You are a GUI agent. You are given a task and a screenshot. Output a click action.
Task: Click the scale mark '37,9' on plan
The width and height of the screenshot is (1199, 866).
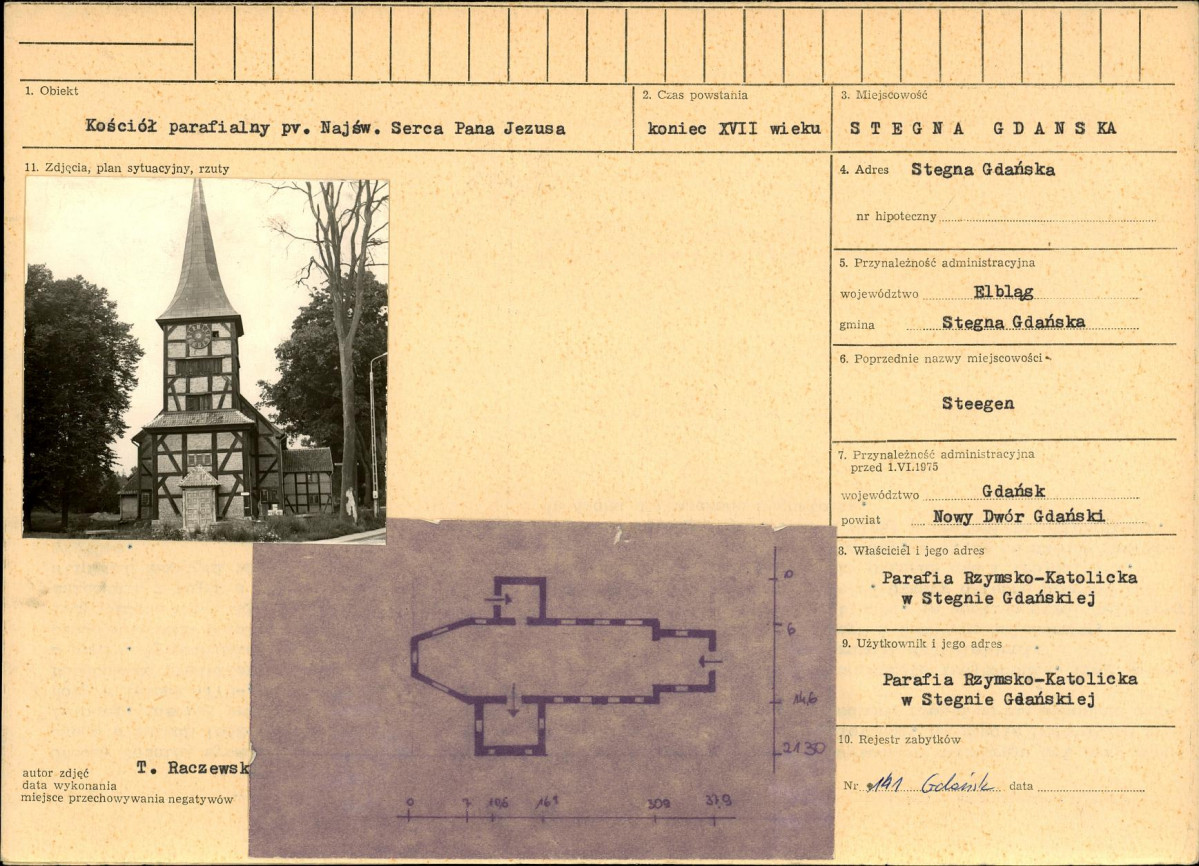click(x=718, y=800)
